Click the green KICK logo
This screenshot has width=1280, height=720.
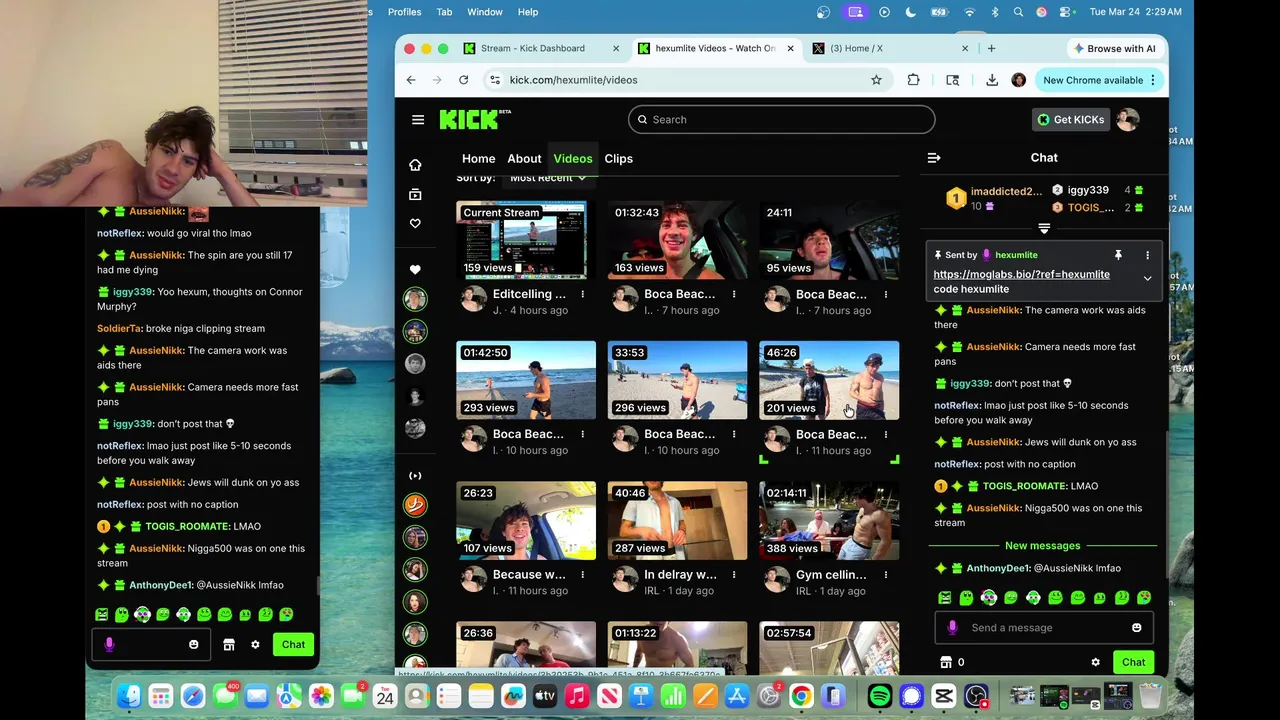click(x=474, y=119)
